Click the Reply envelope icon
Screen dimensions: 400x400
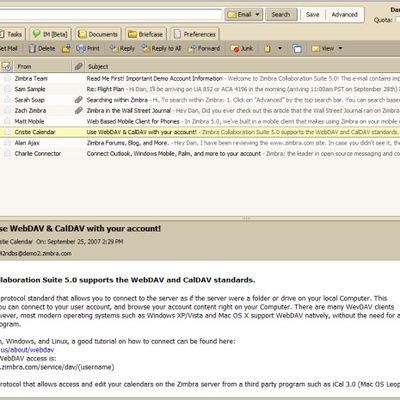coord(114,49)
